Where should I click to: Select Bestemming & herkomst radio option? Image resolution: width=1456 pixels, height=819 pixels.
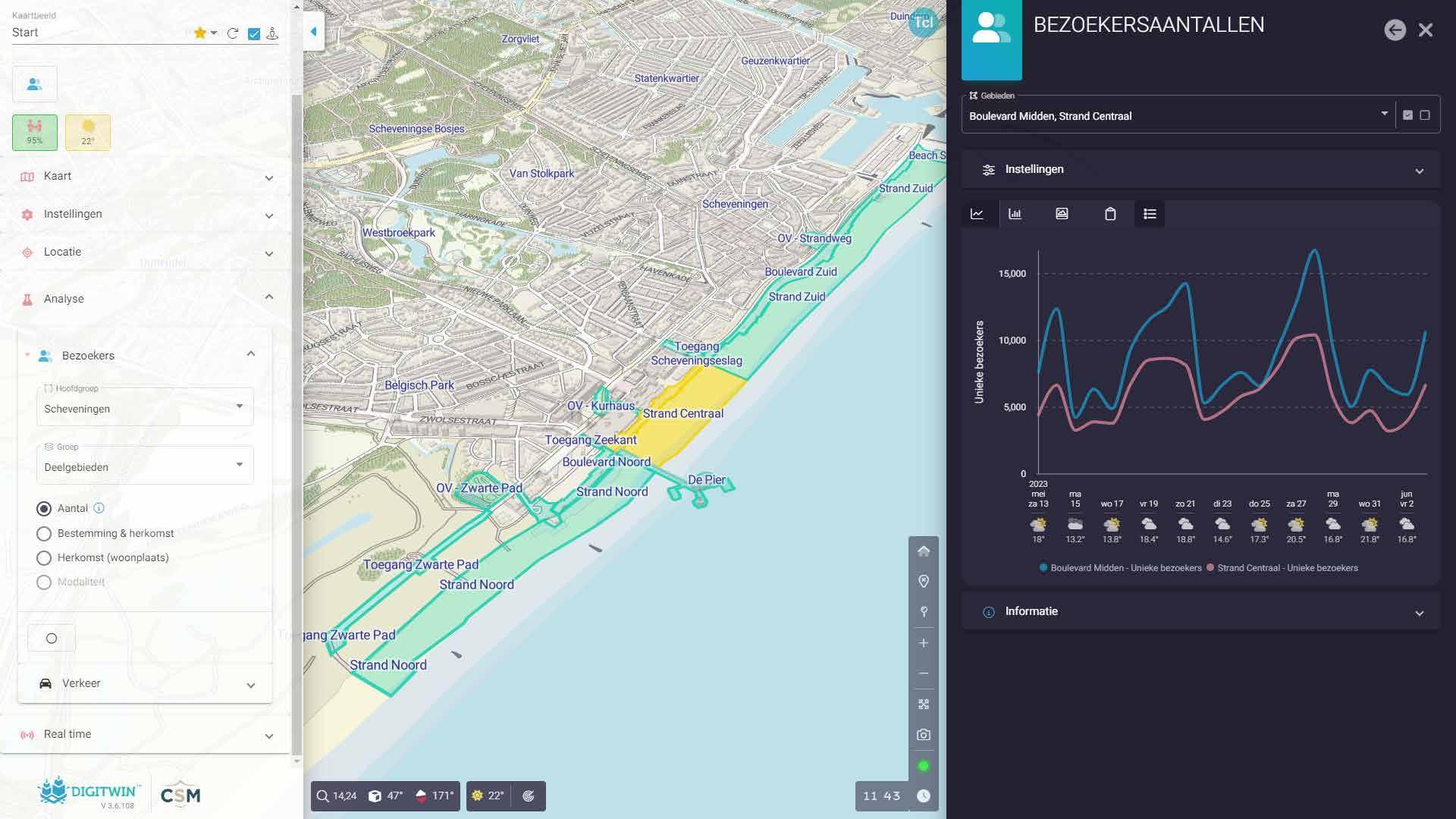44,534
